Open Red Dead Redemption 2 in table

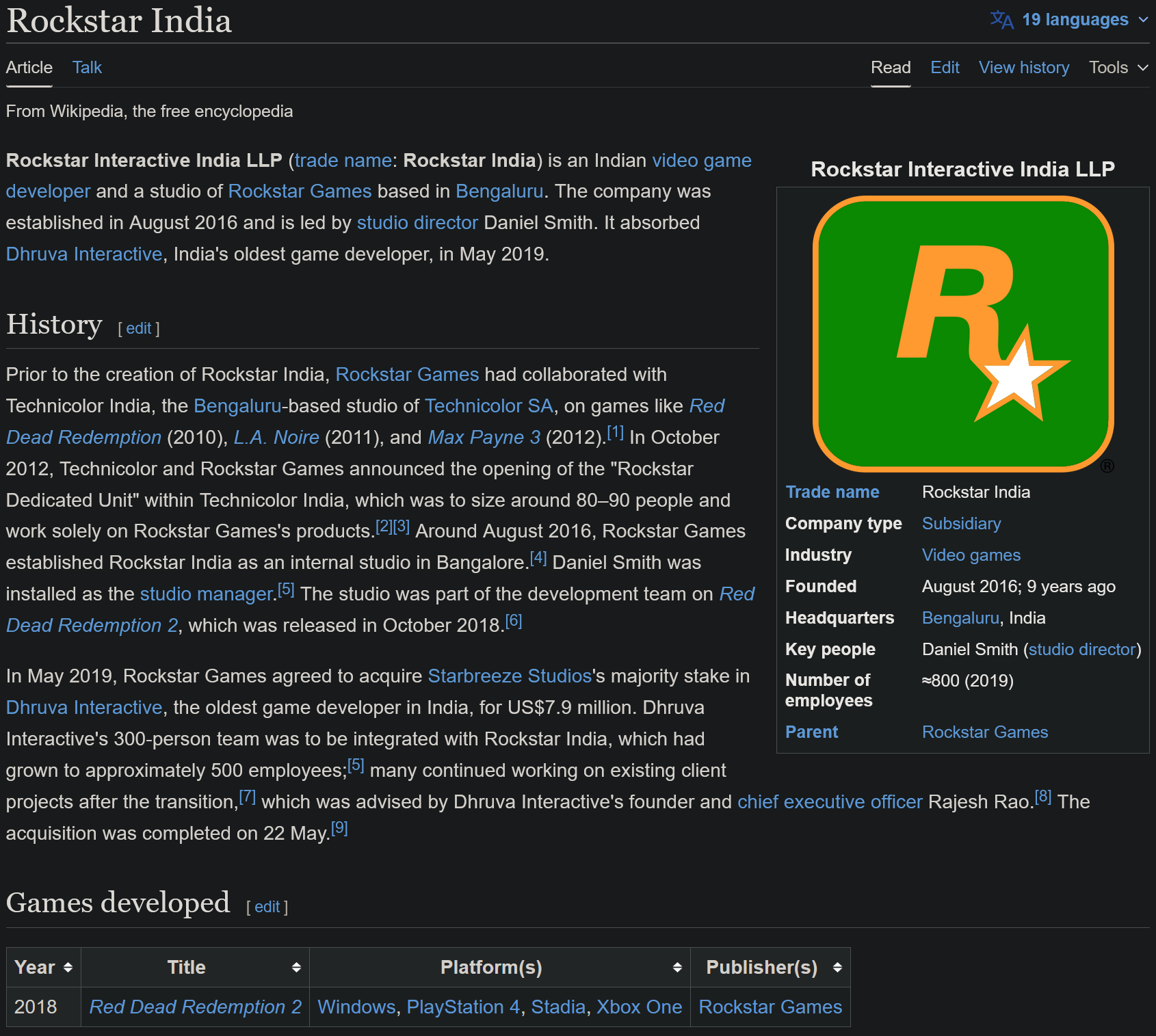coord(196,1007)
